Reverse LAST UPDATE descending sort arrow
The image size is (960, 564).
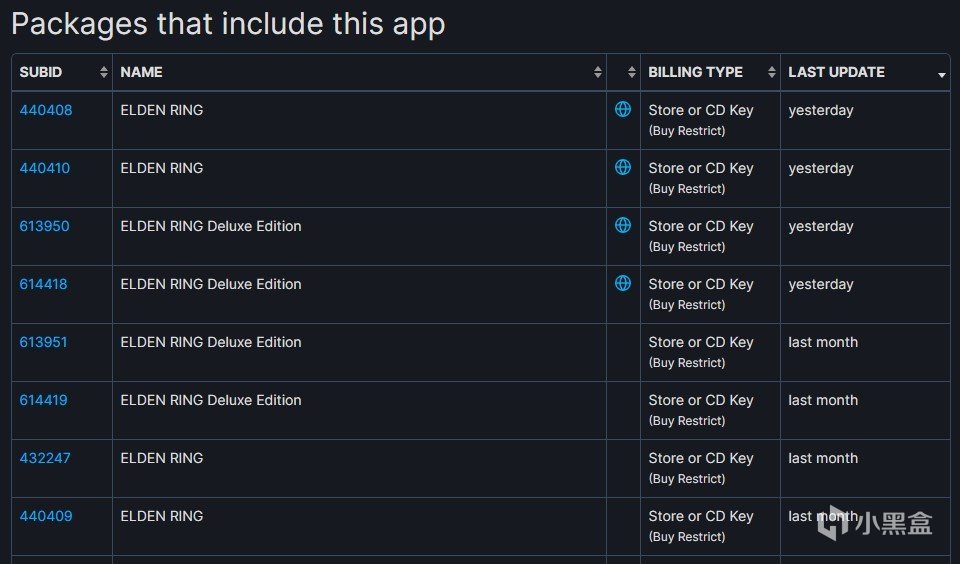942,75
